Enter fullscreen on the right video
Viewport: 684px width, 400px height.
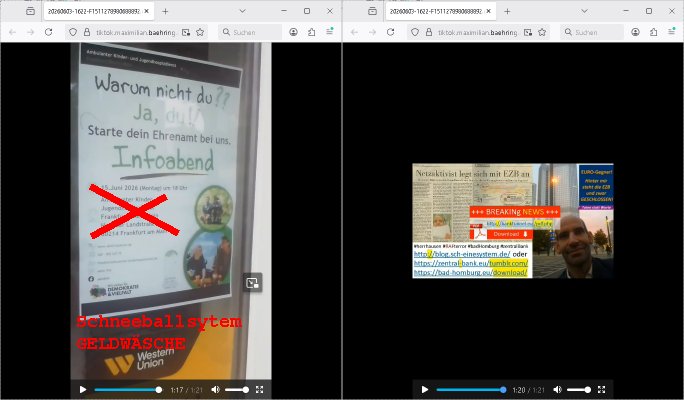click(602, 390)
